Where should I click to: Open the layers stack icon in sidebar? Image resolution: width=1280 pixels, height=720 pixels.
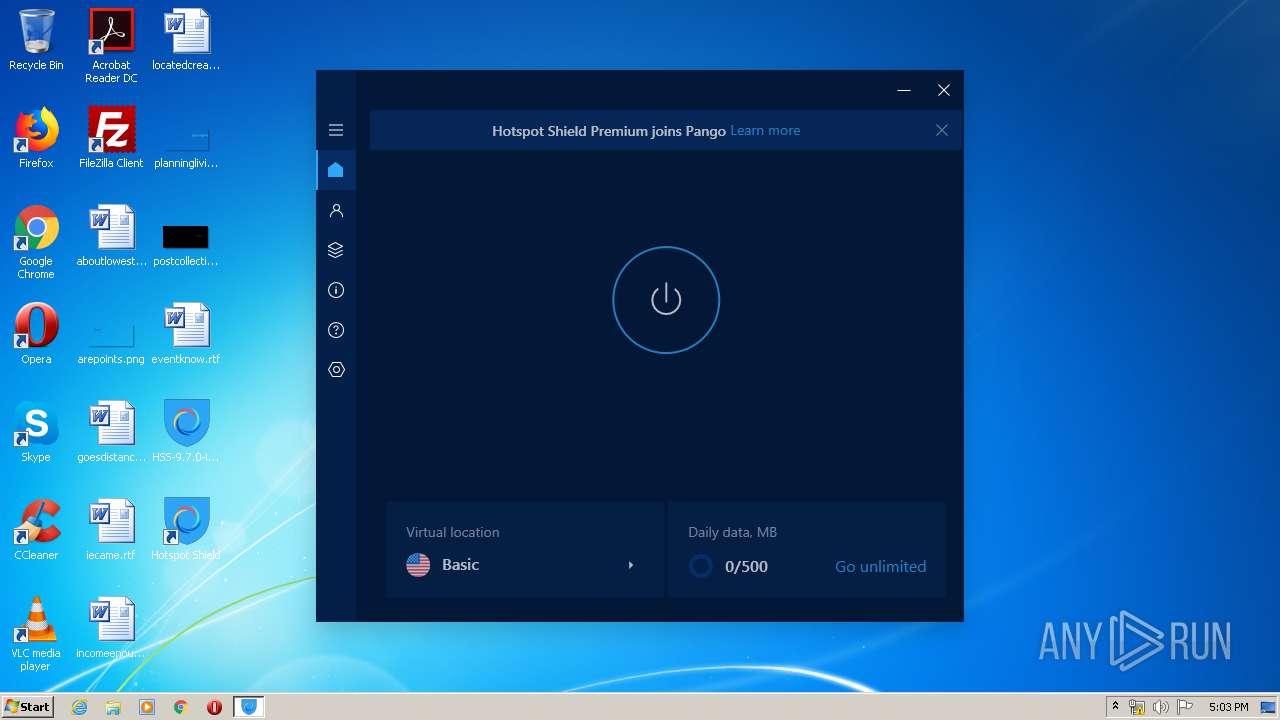tap(336, 250)
